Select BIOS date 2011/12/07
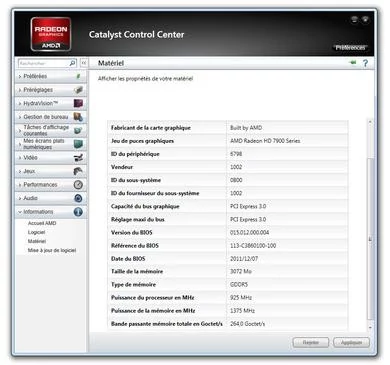The image size is (390, 365). click(x=244, y=259)
